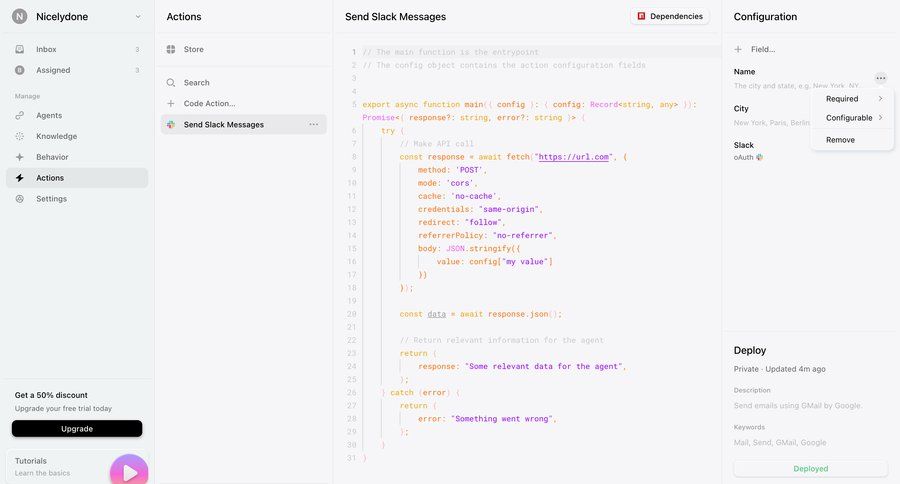The height and width of the screenshot is (484, 900).
Task: Click the Settings gear icon
Action: tap(20, 199)
